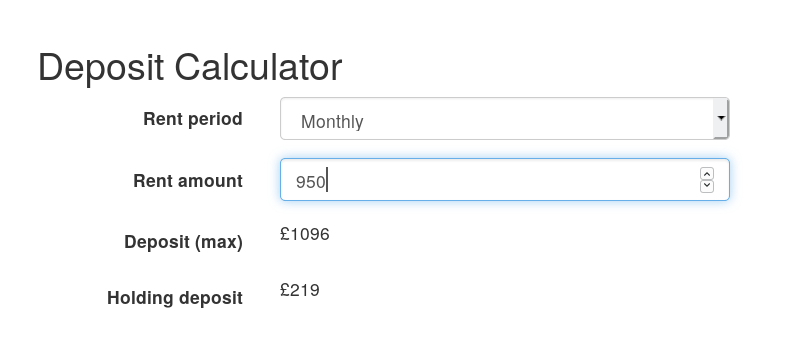Viewport: 803px width, 360px height.
Task: Click the word 'Calculator' in the title
Action: [x=258, y=67]
